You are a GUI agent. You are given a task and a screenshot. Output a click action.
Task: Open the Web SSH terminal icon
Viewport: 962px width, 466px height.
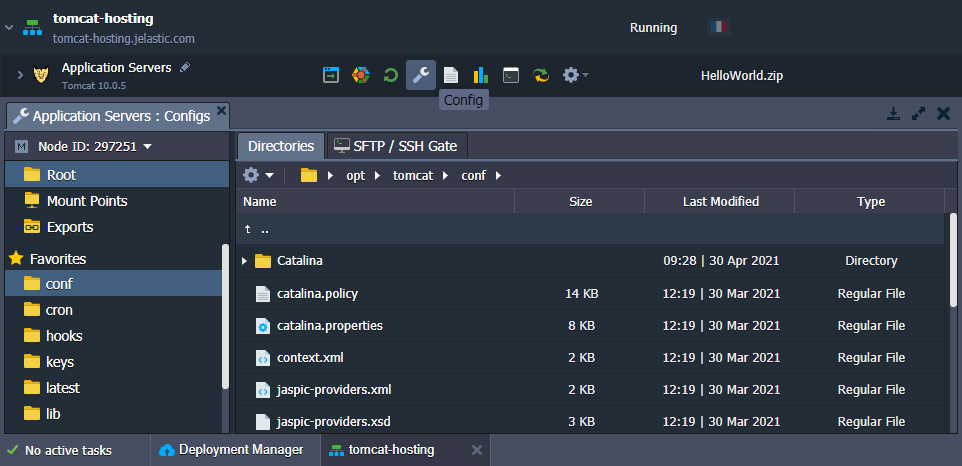tap(510, 75)
